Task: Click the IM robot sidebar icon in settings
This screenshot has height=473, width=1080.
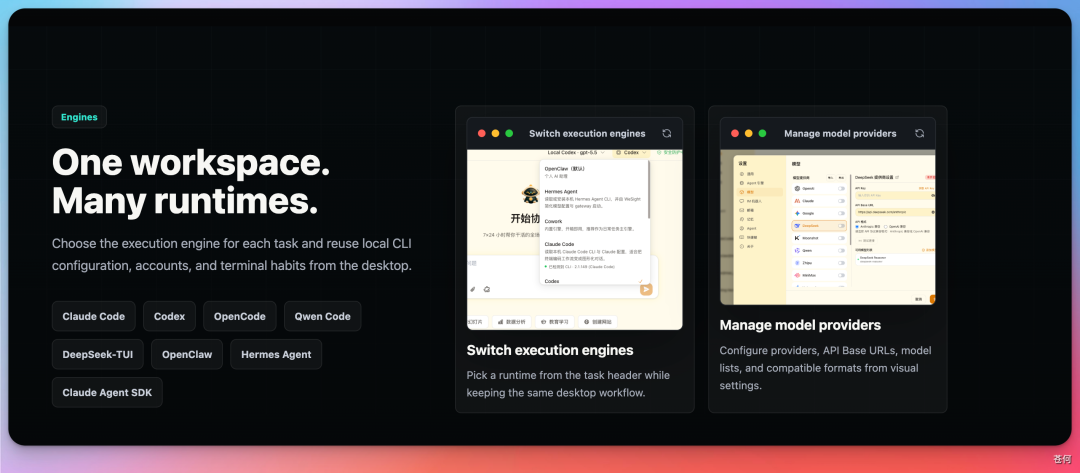Action: (x=742, y=201)
